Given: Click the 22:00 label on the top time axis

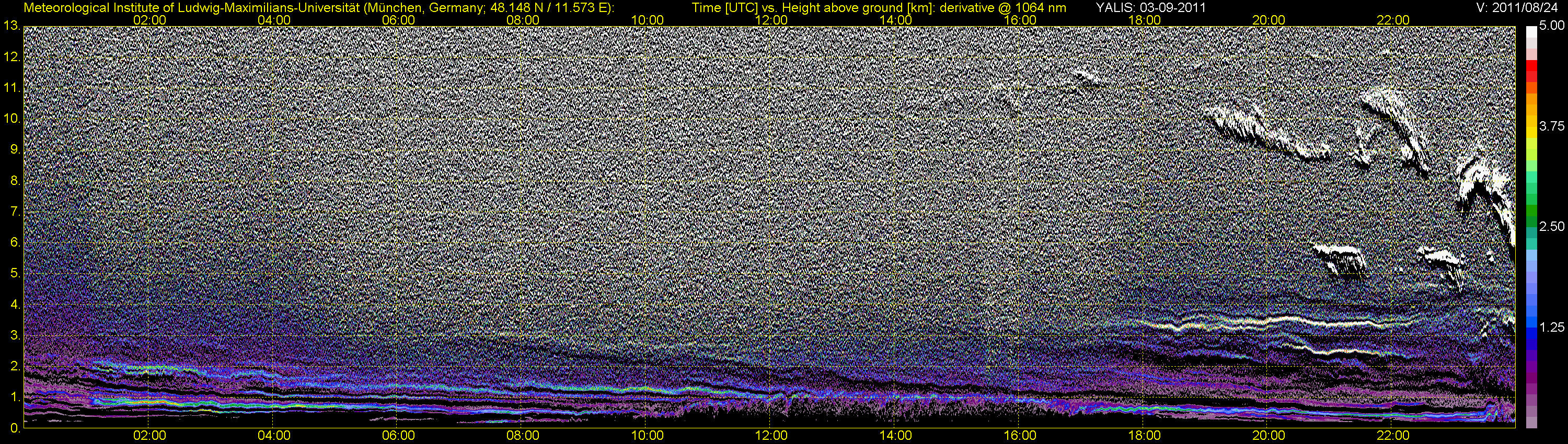Looking at the screenshot, I should click(1393, 20).
